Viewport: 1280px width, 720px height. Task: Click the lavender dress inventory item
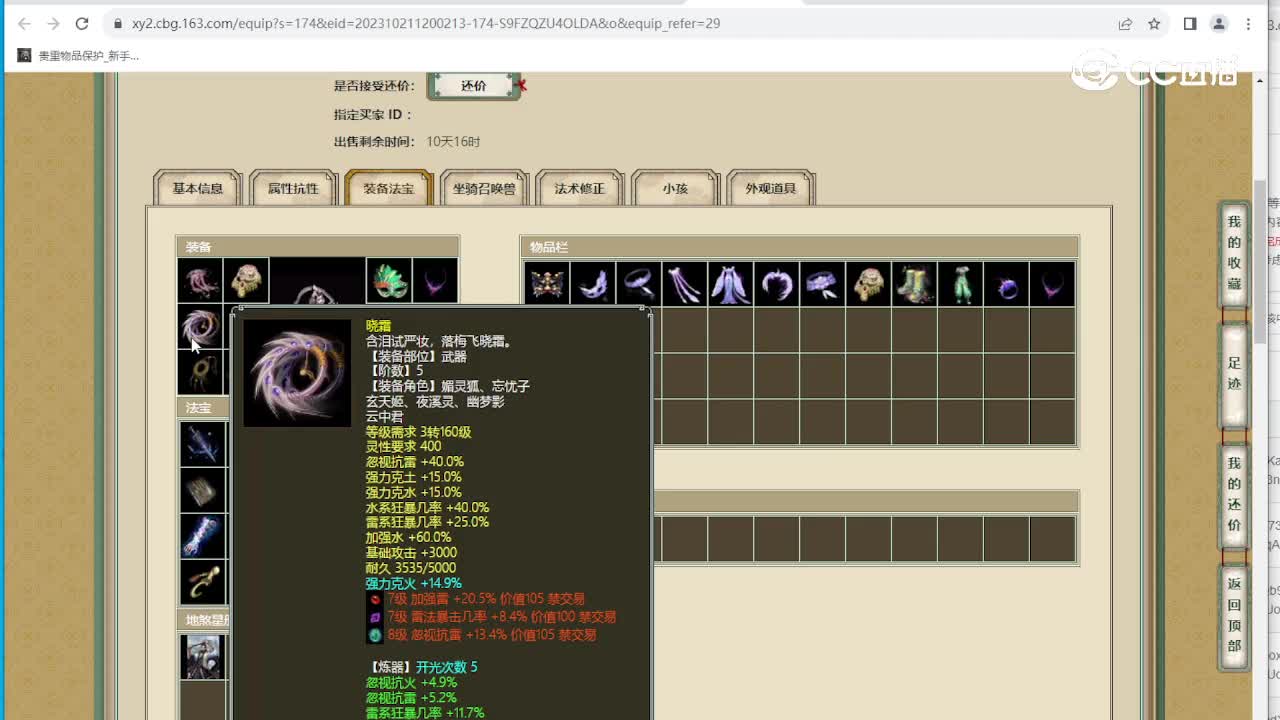coord(730,284)
